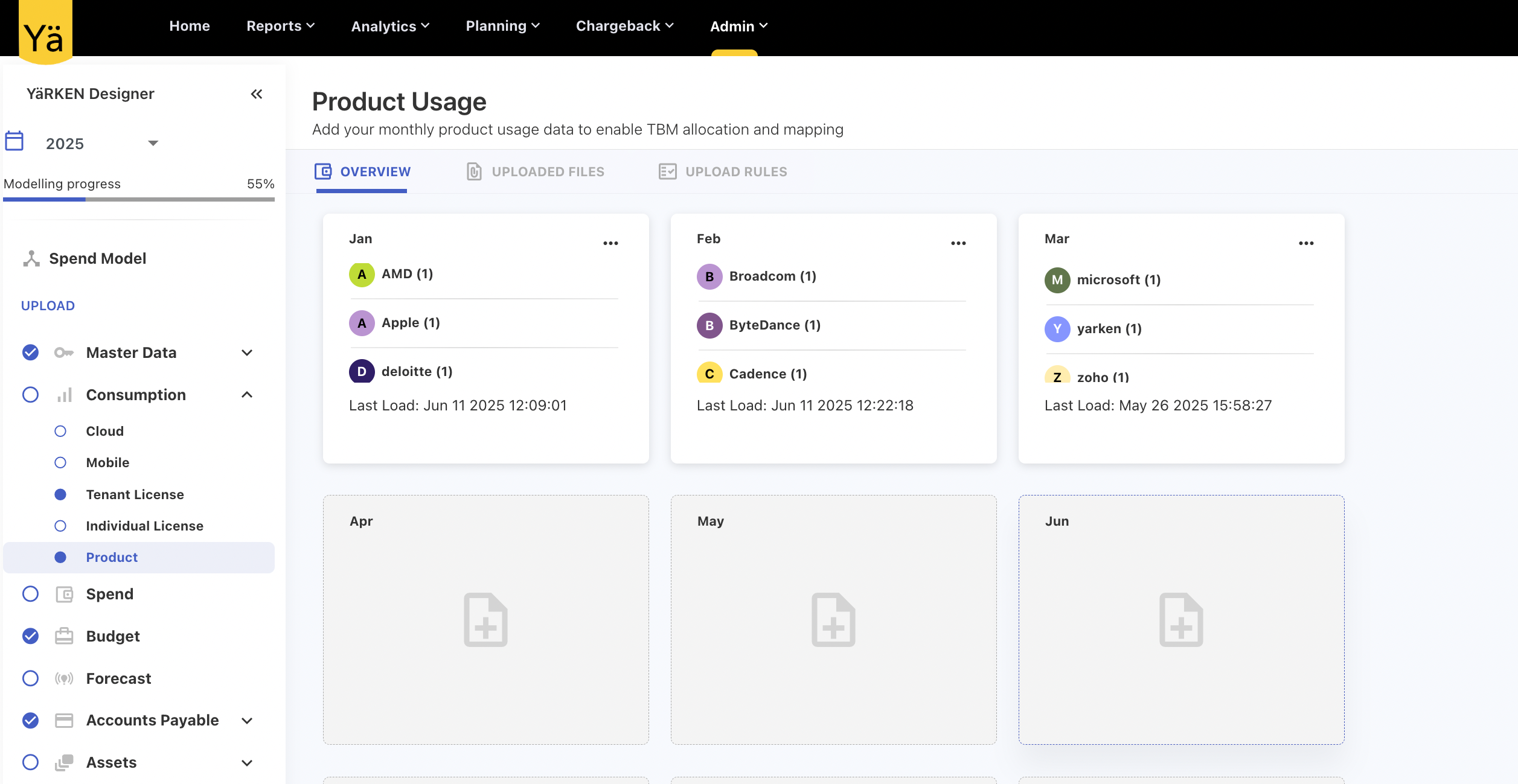Click the calendar icon beside 2025
Viewport: 1518px width, 784px height.
(14, 141)
